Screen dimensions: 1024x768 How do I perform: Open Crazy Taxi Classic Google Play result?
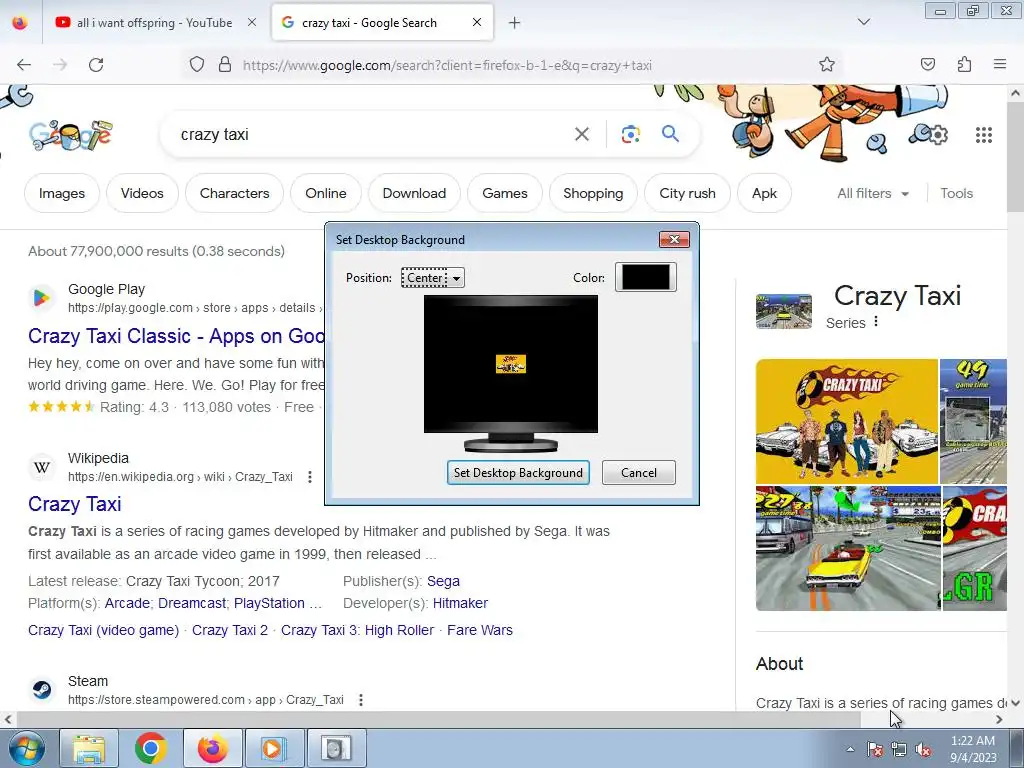coord(176,336)
